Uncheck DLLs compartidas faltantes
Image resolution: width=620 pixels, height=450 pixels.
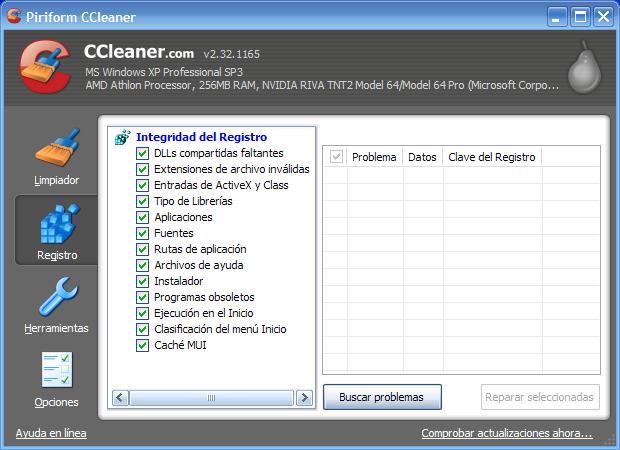click(x=142, y=153)
